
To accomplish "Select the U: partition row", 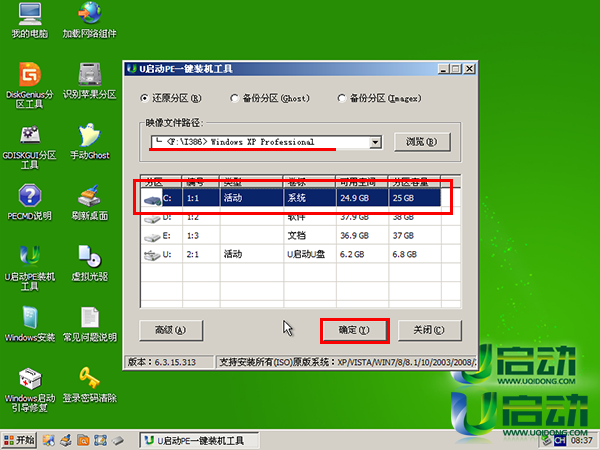I will point(291,254).
